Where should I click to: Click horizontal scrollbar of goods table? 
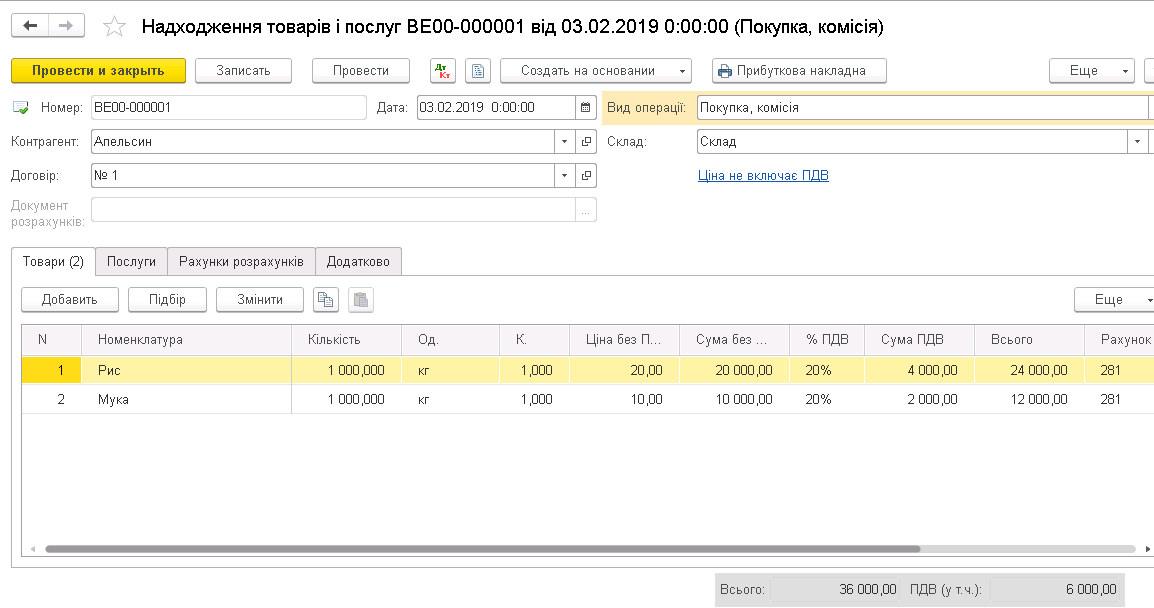click(x=482, y=549)
